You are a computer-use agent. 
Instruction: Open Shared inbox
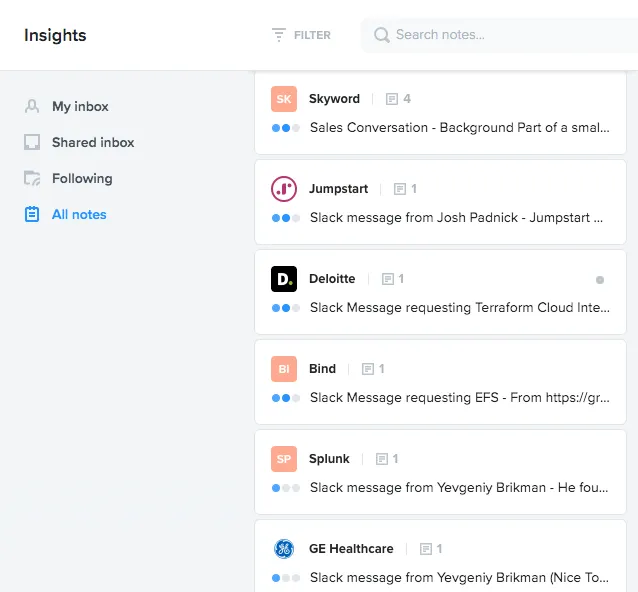[x=93, y=142]
